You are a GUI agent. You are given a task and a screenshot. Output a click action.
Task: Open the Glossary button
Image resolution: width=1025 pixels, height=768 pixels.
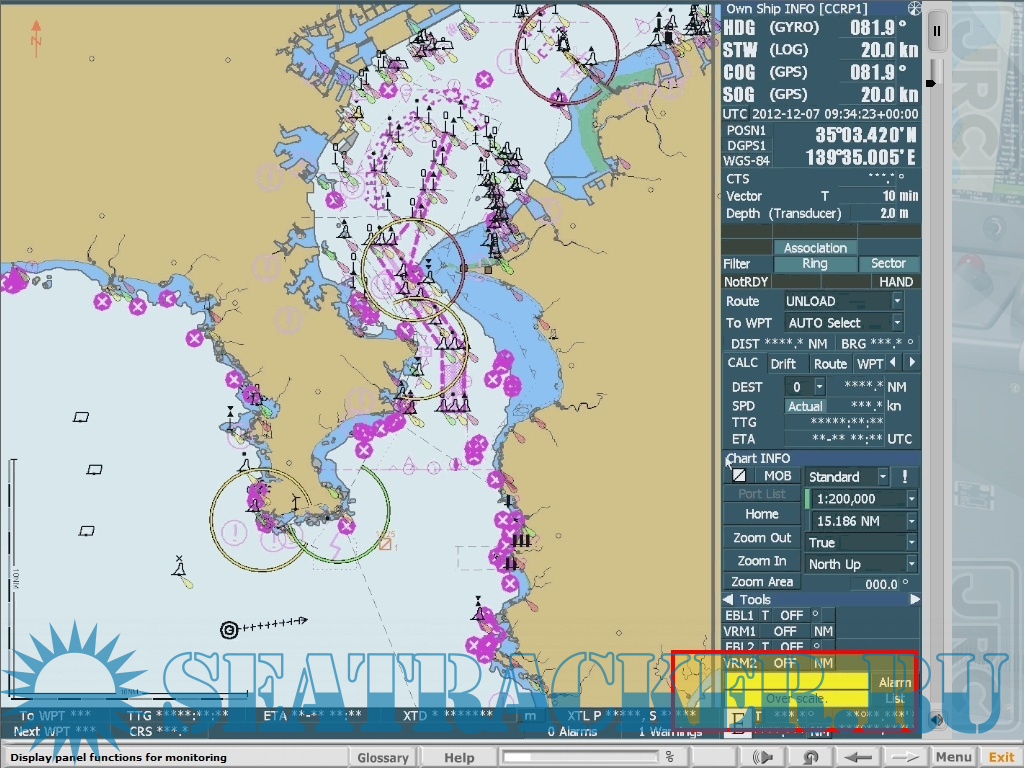pyautogui.click(x=383, y=757)
